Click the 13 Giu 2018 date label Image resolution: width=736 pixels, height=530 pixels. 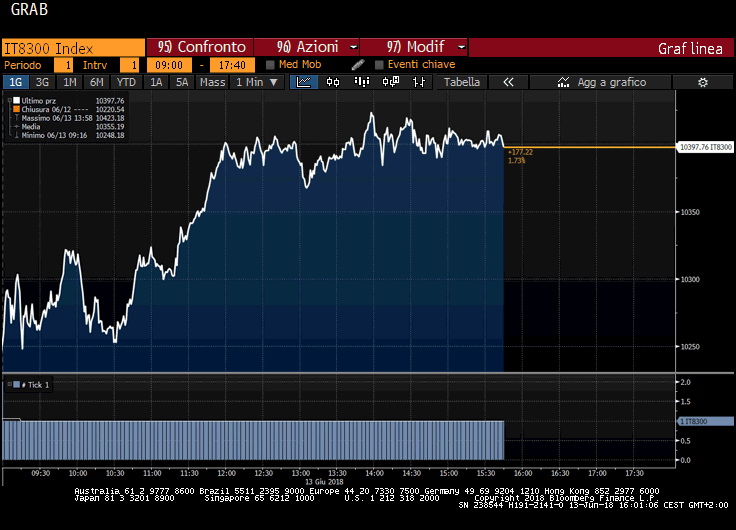click(x=324, y=482)
